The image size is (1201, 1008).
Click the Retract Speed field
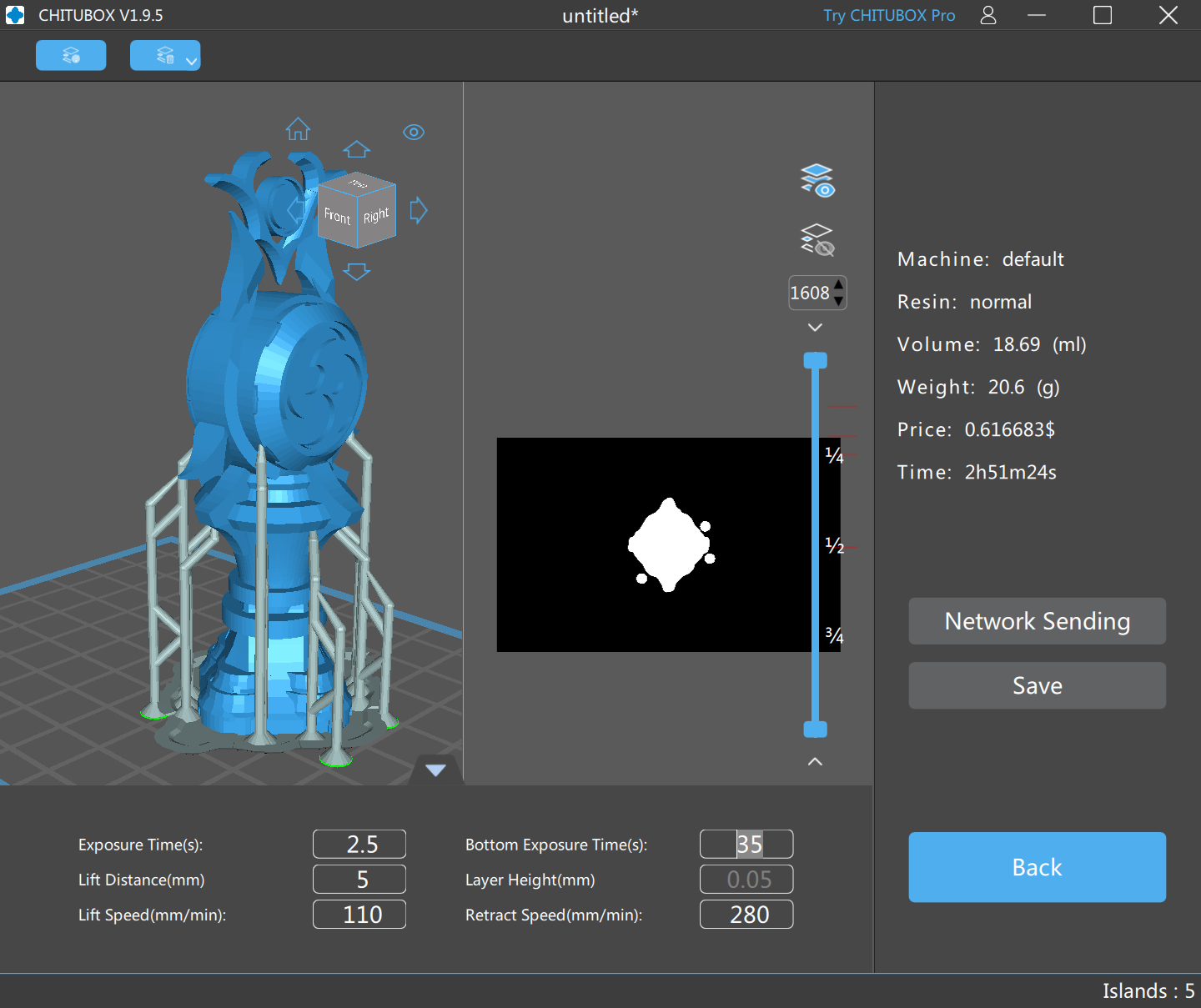coord(746,914)
